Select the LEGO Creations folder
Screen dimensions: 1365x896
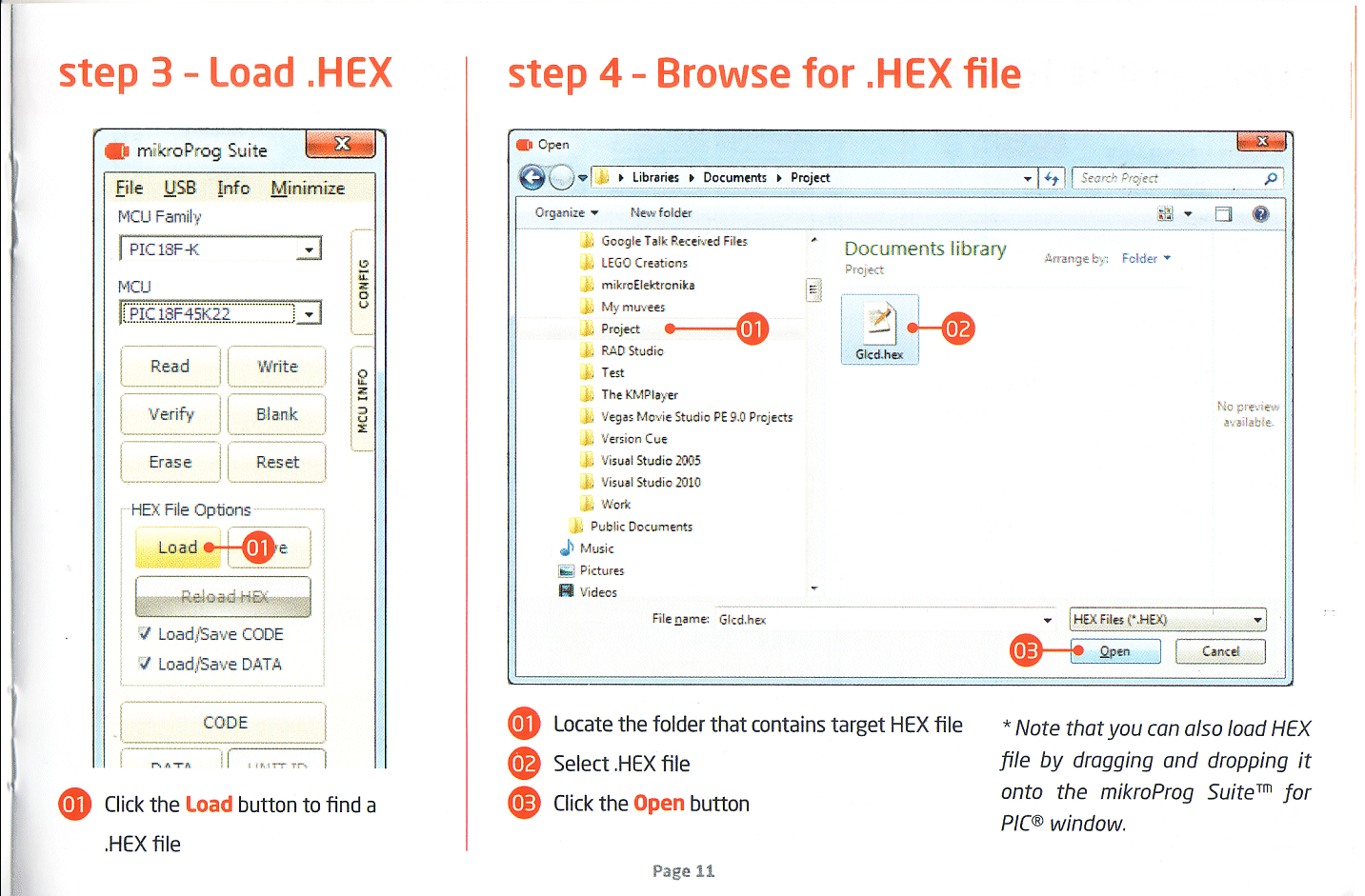tap(644, 263)
